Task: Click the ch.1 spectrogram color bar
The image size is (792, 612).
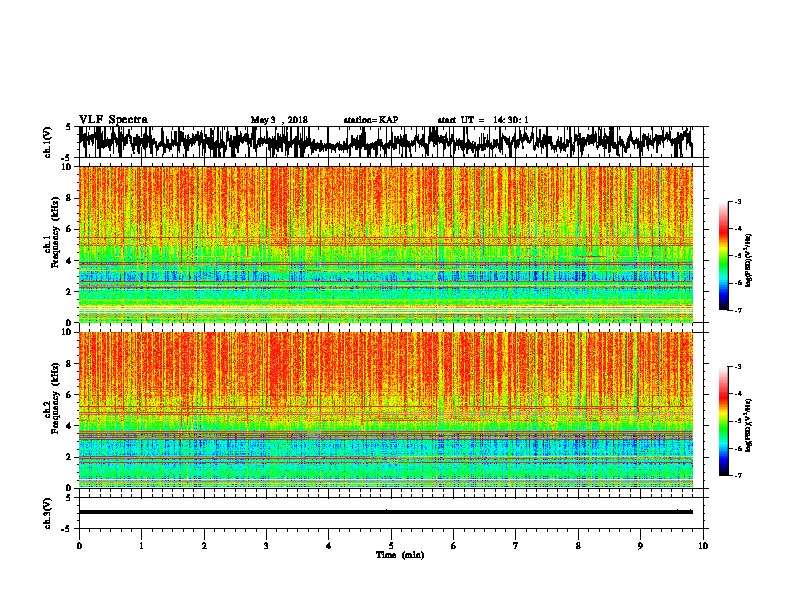Action: point(723,256)
